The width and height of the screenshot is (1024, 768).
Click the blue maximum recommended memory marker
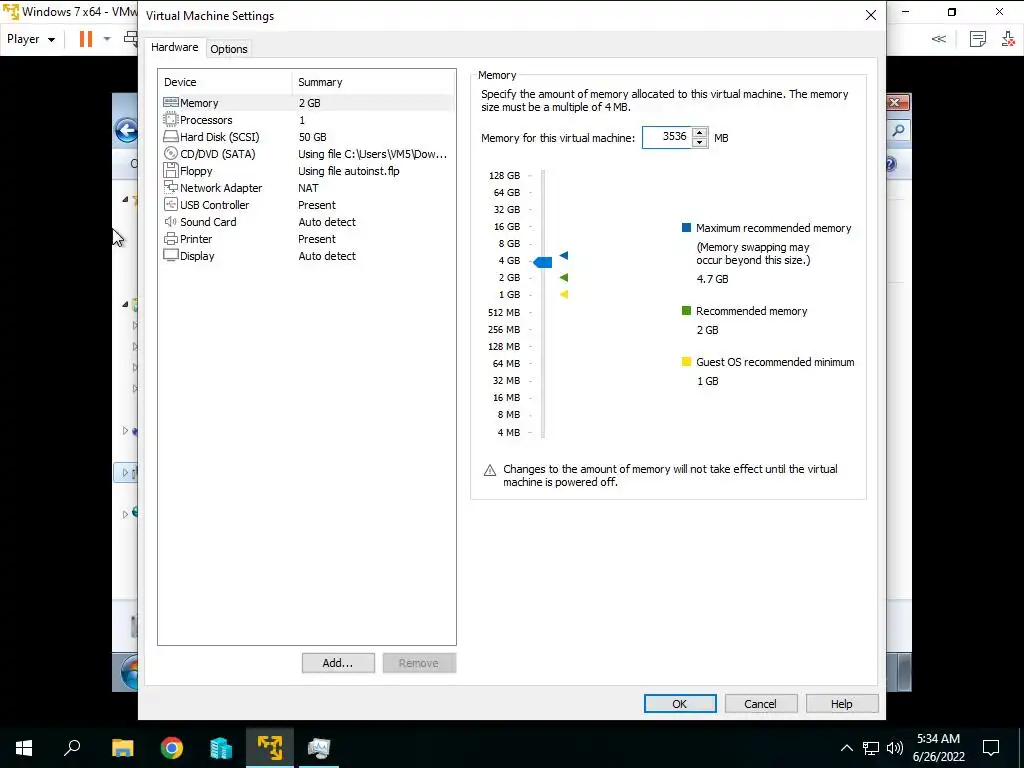click(564, 255)
